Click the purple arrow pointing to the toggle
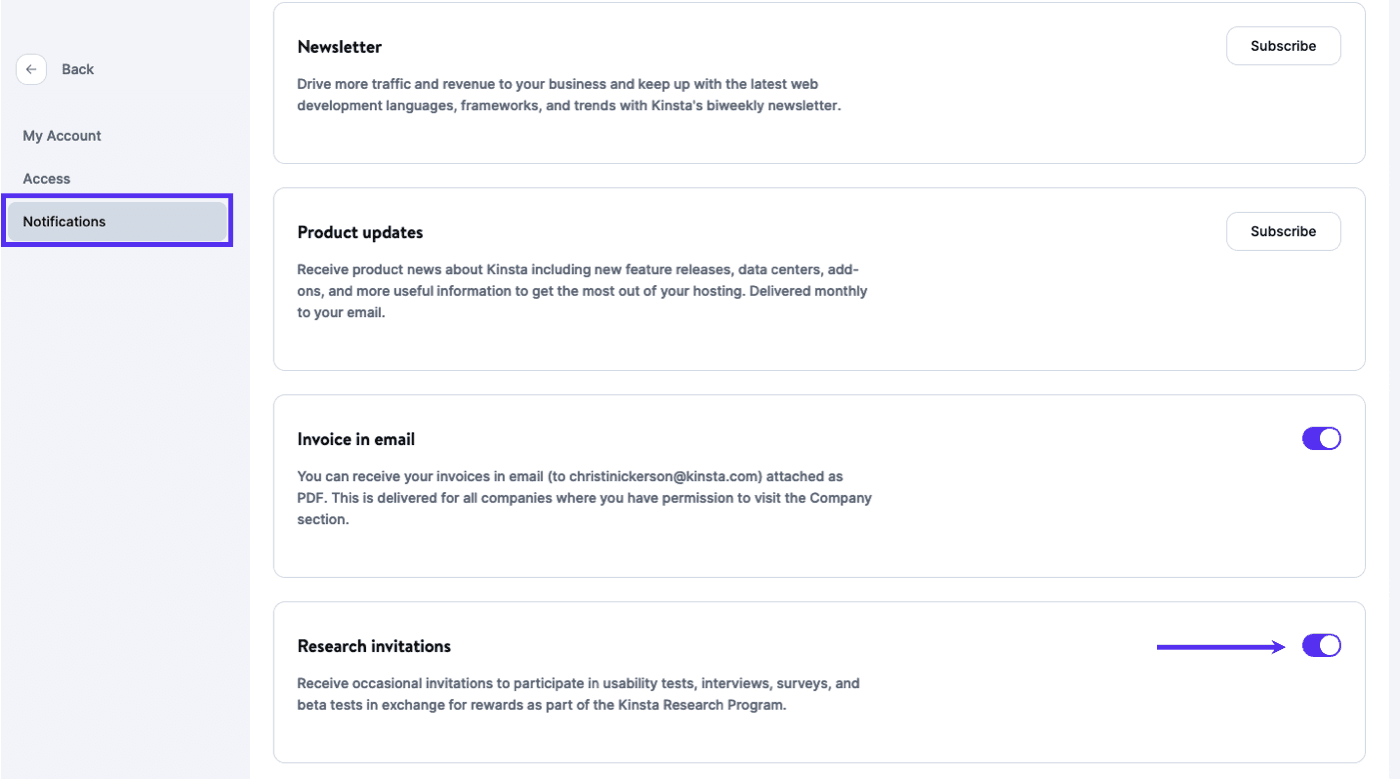The width and height of the screenshot is (1400, 779). (x=1220, y=645)
